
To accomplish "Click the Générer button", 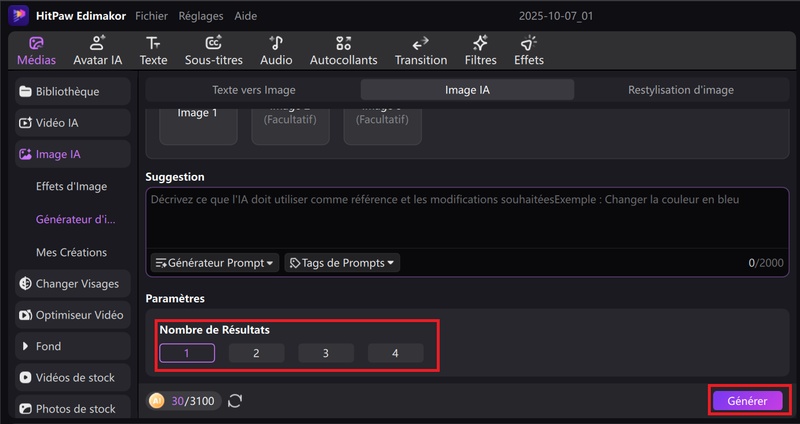I will tap(747, 401).
